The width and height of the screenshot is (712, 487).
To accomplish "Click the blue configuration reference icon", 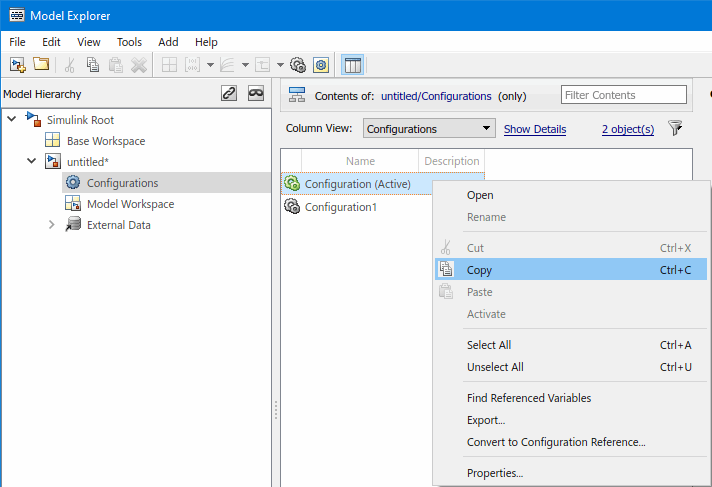I will tap(320, 64).
